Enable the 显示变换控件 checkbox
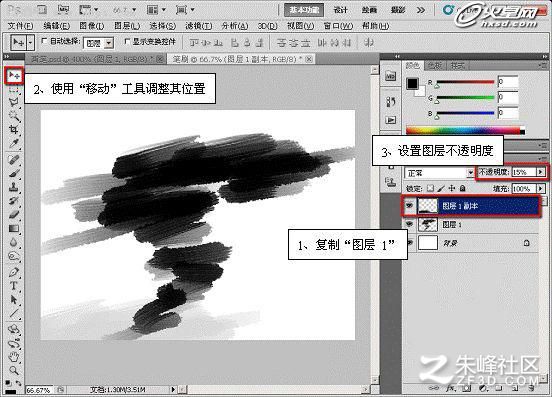The height and width of the screenshot is (397, 552). [127, 41]
